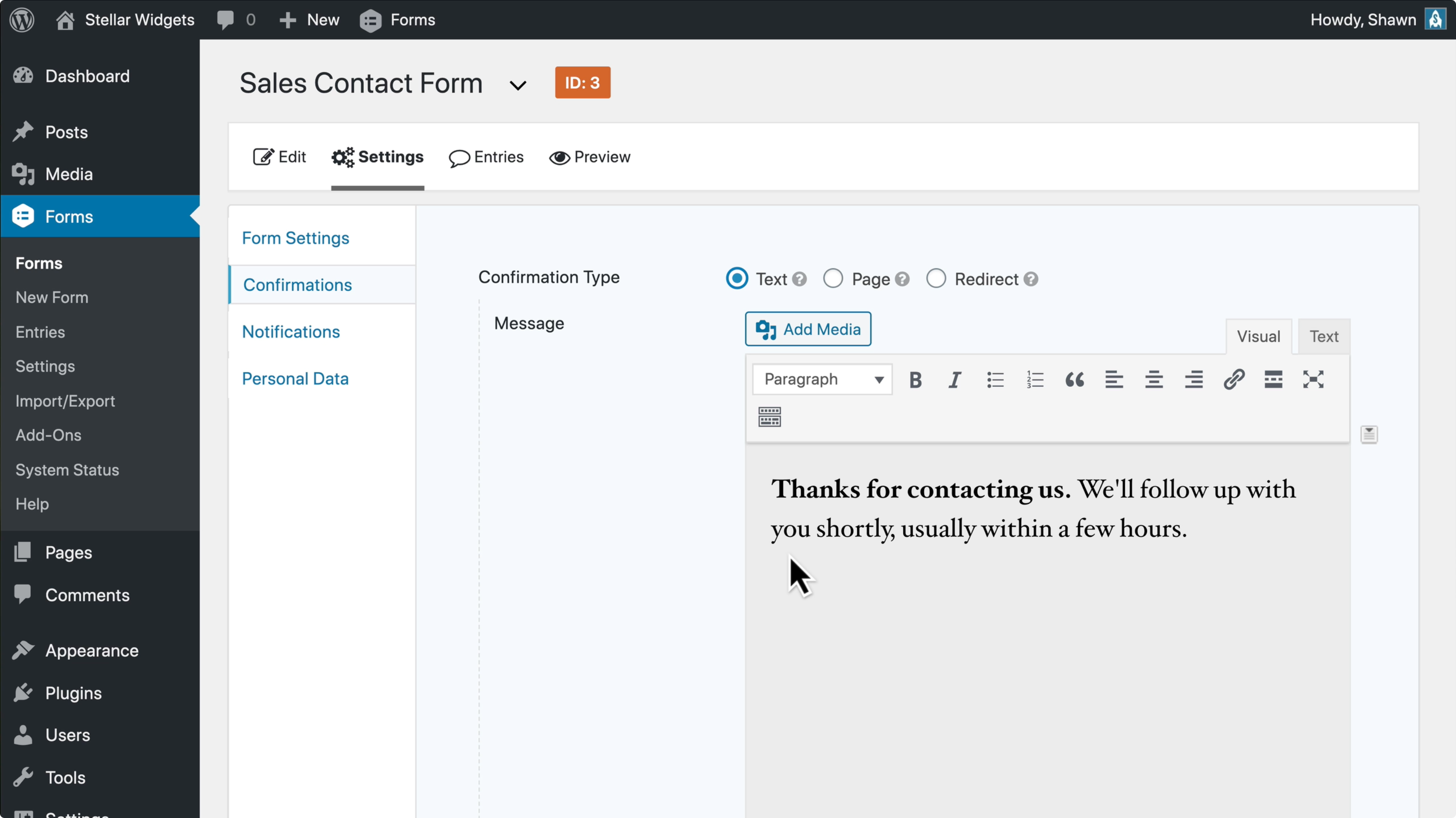Toggle bold formatting in the editor toolbar
The image size is (1456, 818).
click(x=915, y=380)
